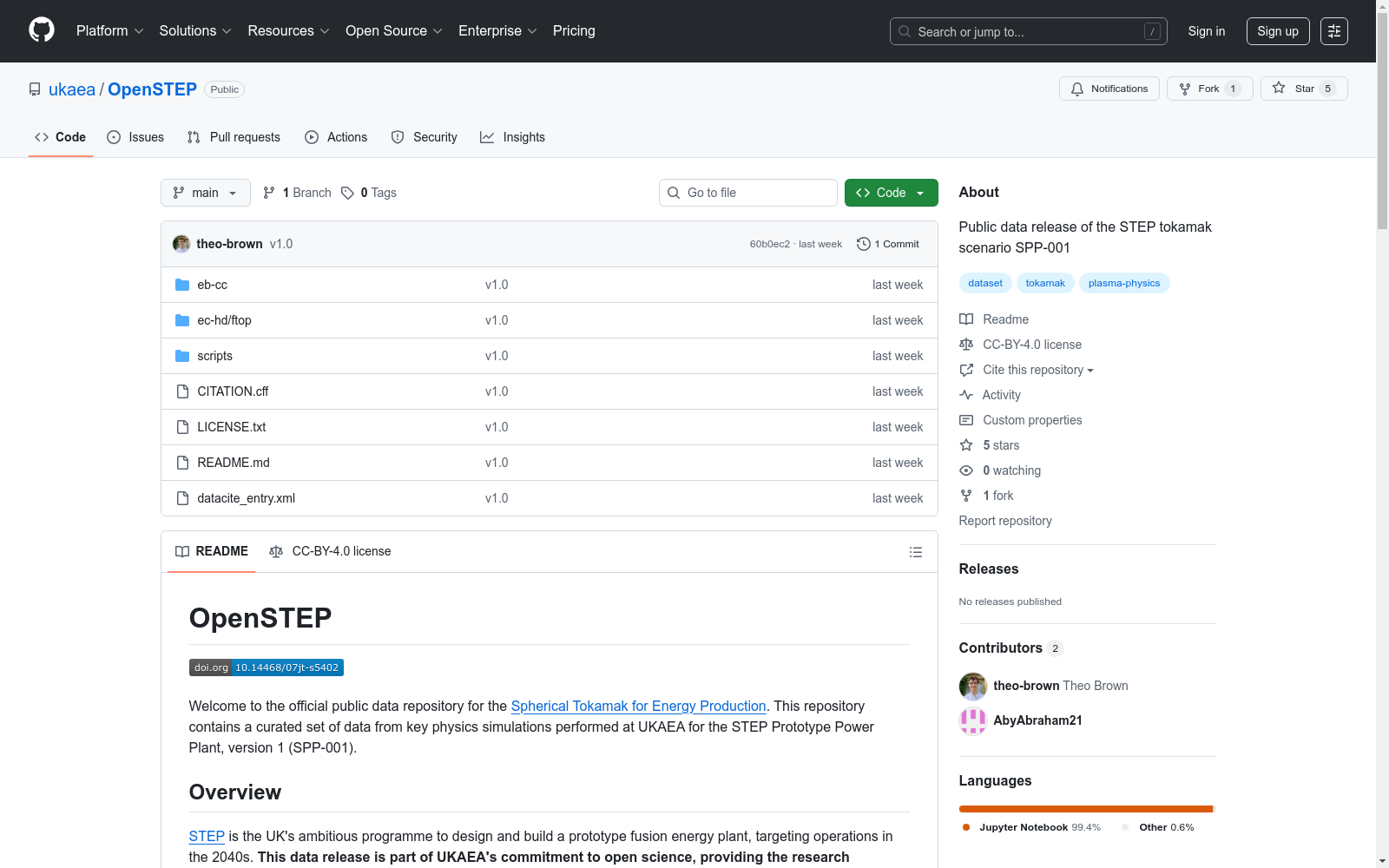Image resolution: width=1389 pixels, height=868 pixels.
Task: Open the Security tab
Action: pyautogui.click(x=425, y=137)
